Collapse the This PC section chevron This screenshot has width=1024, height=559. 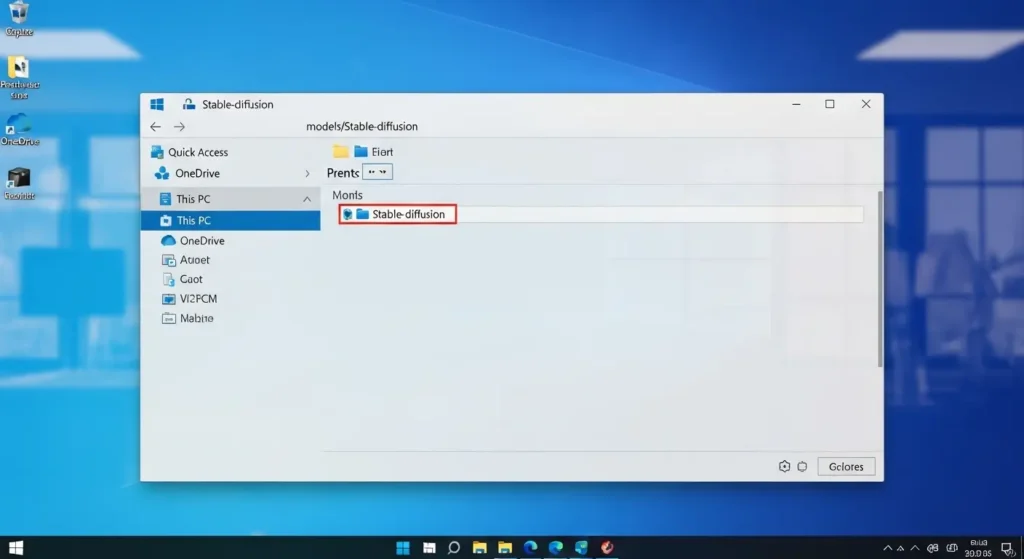pyautogui.click(x=307, y=199)
